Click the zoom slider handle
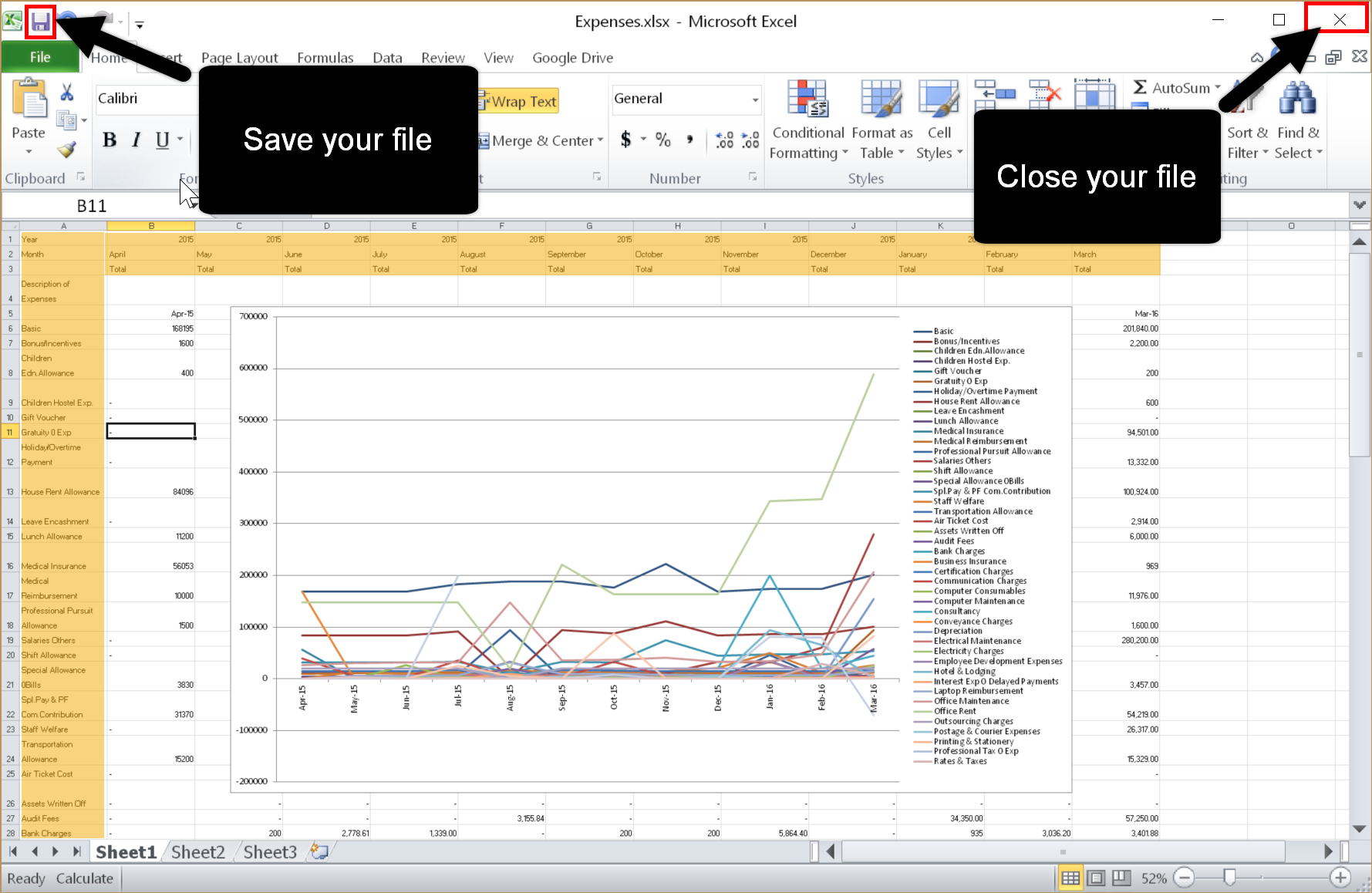Screen dimensions: 1372x893 [1230, 878]
